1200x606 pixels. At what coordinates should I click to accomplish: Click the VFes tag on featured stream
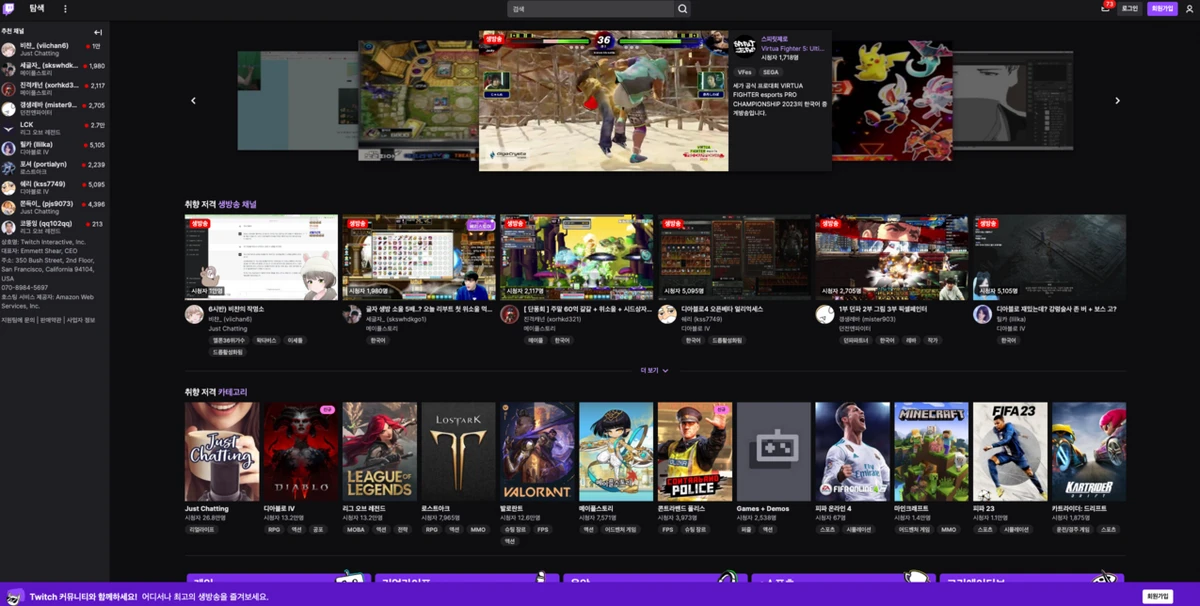[x=745, y=72]
